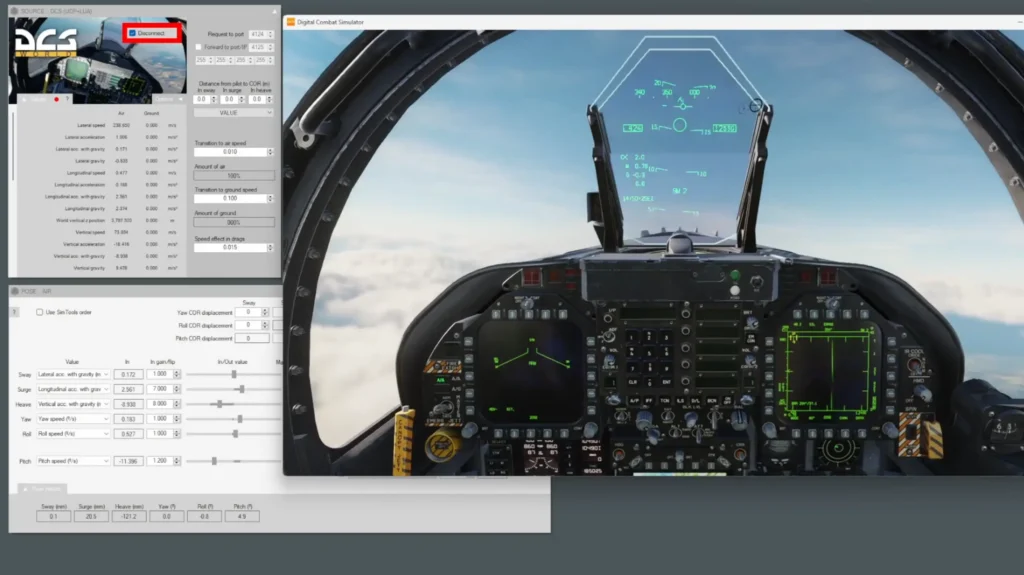Image resolution: width=1024 pixels, height=575 pixels.
Task: Click the Heave (mm) result field -121.2
Action: coord(129,516)
